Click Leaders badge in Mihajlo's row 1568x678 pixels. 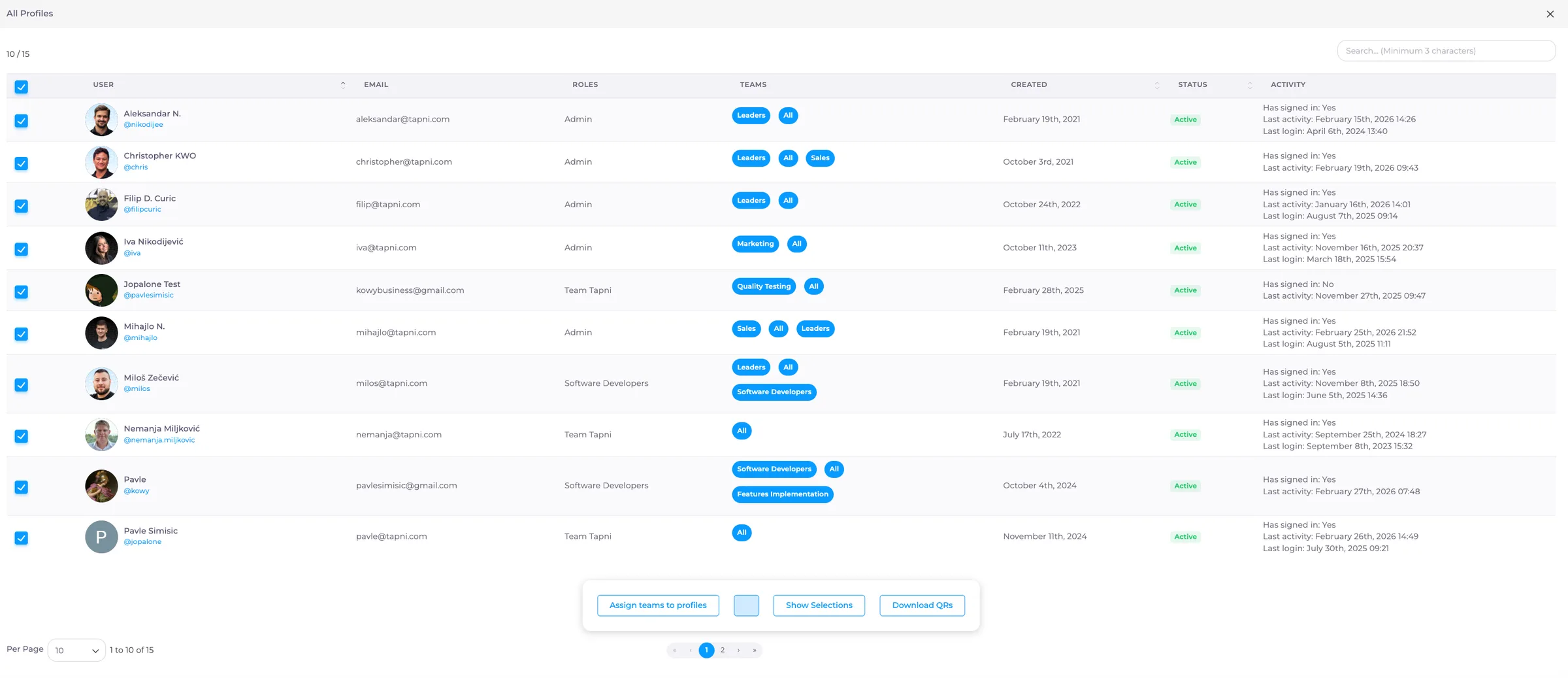[815, 329]
